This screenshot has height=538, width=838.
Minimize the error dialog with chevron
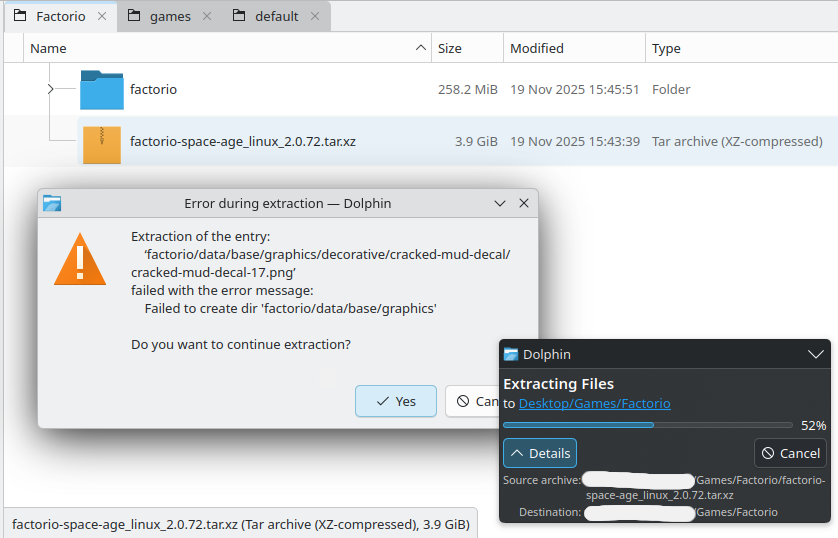[x=500, y=203]
